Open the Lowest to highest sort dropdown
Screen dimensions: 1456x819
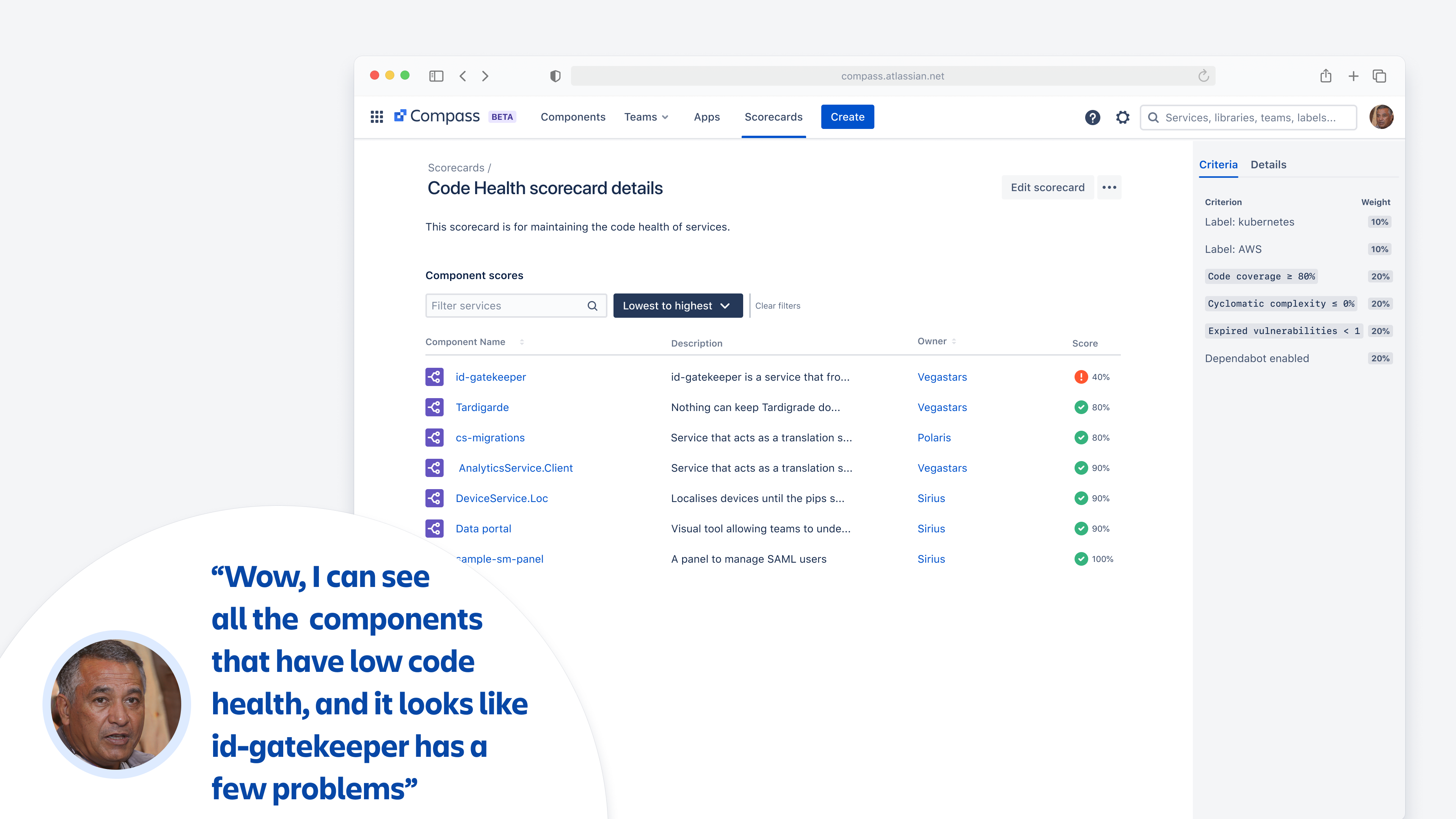pos(678,306)
